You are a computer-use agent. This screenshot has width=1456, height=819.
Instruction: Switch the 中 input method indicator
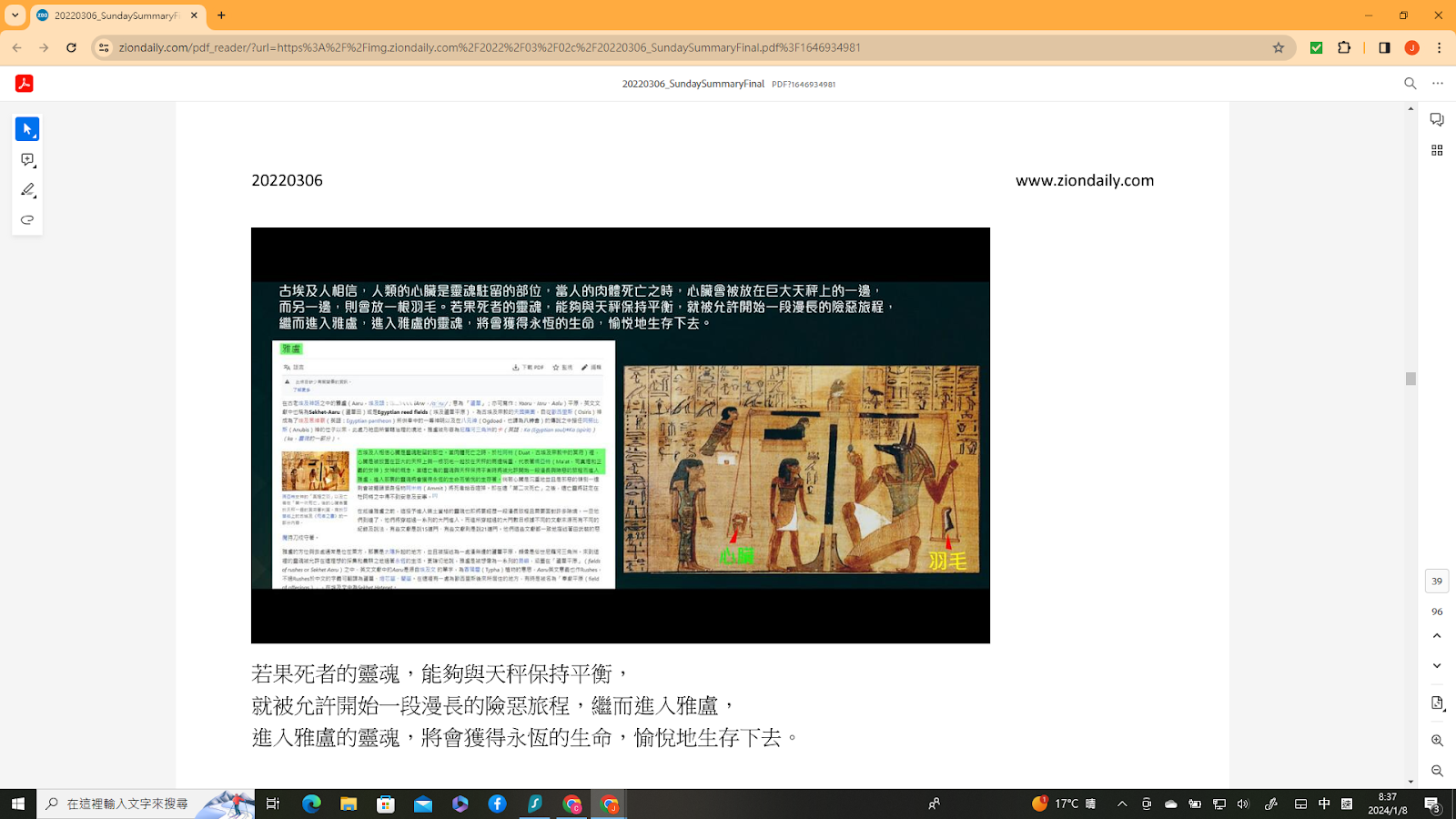click(x=1324, y=804)
